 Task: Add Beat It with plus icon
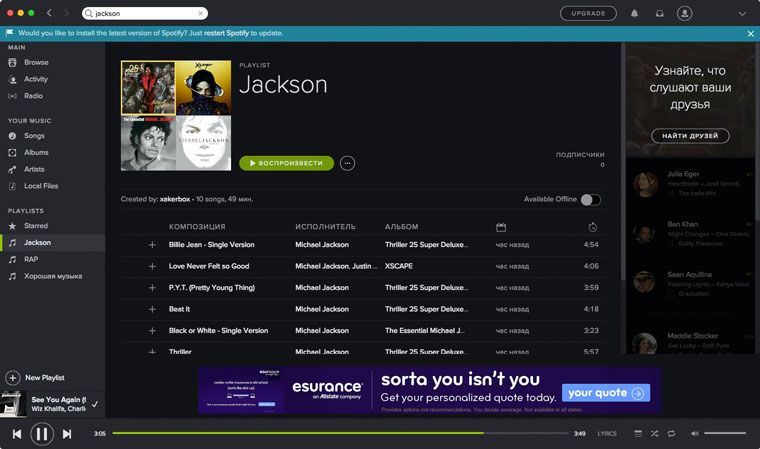(152, 309)
